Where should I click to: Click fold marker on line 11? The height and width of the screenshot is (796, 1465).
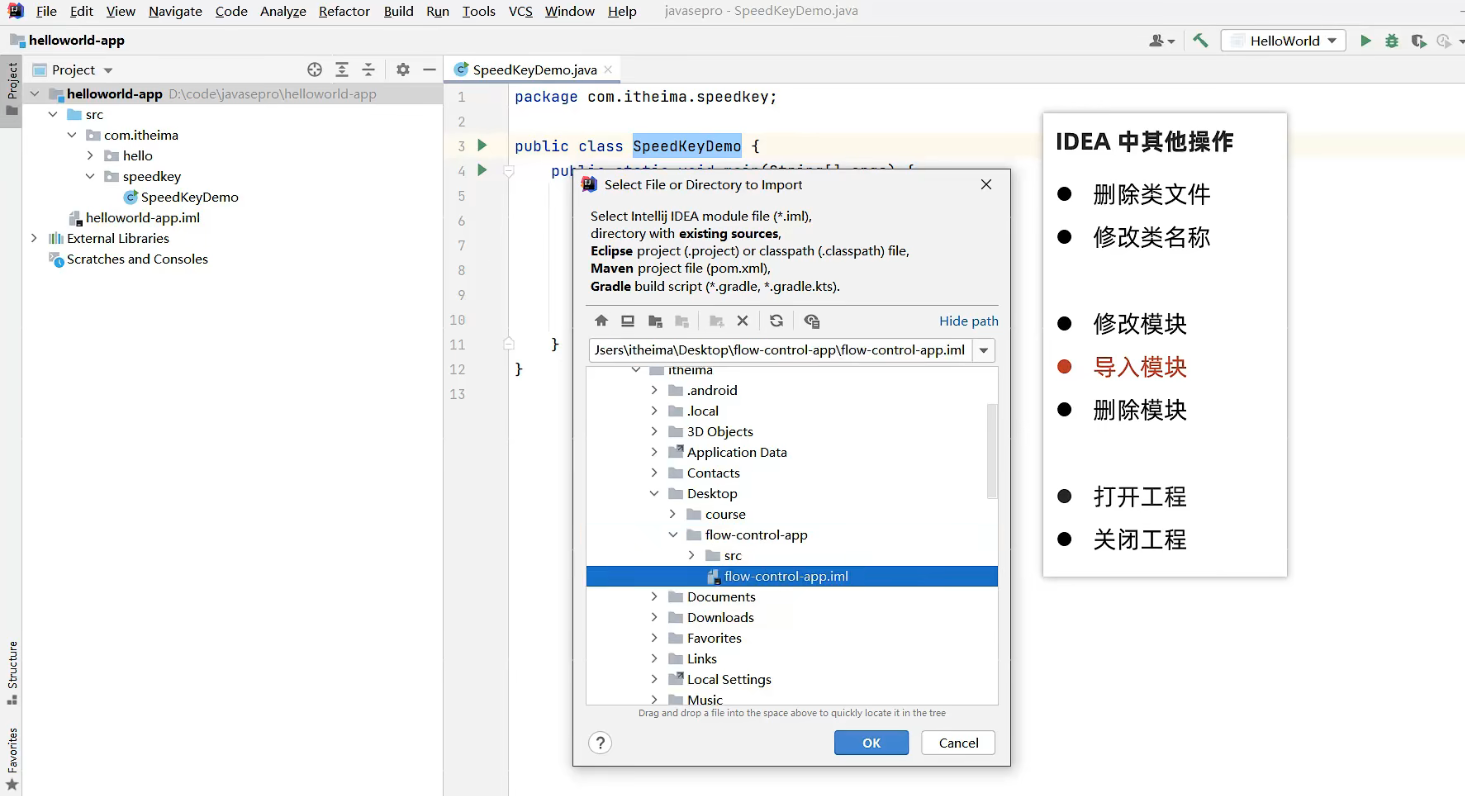[508, 344]
